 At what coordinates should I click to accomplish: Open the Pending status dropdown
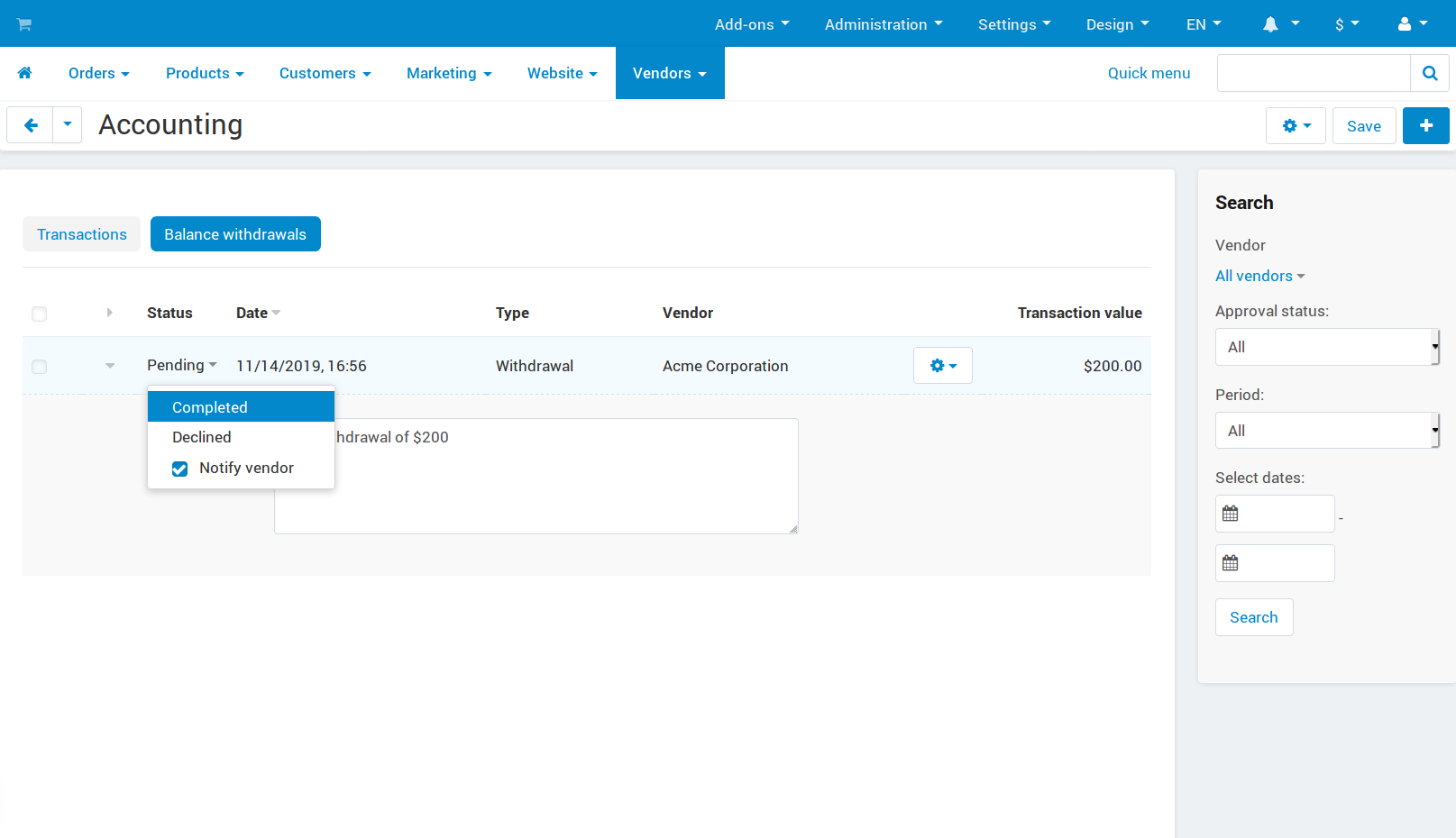[182, 365]
